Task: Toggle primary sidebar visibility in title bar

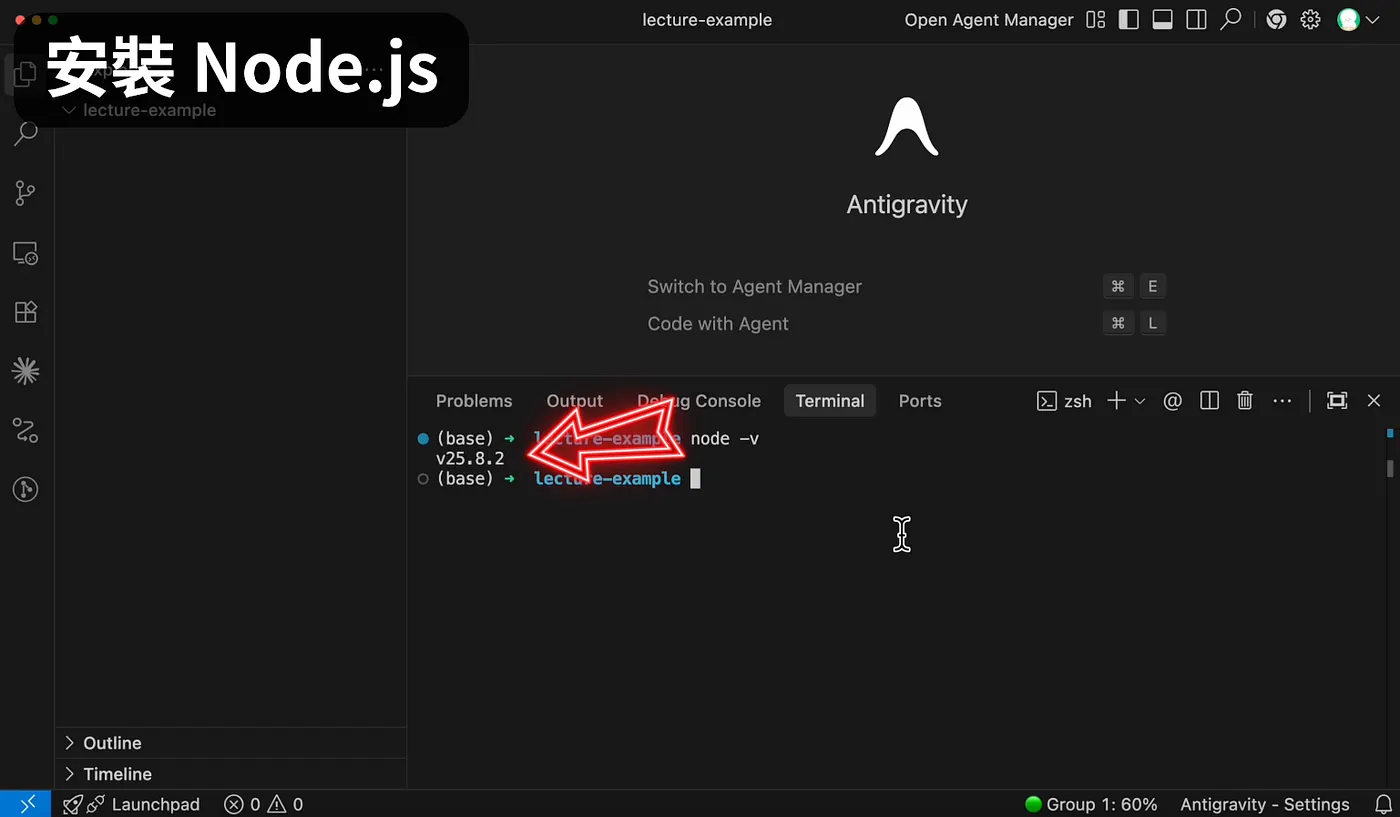Action: tap(1129, 20)
